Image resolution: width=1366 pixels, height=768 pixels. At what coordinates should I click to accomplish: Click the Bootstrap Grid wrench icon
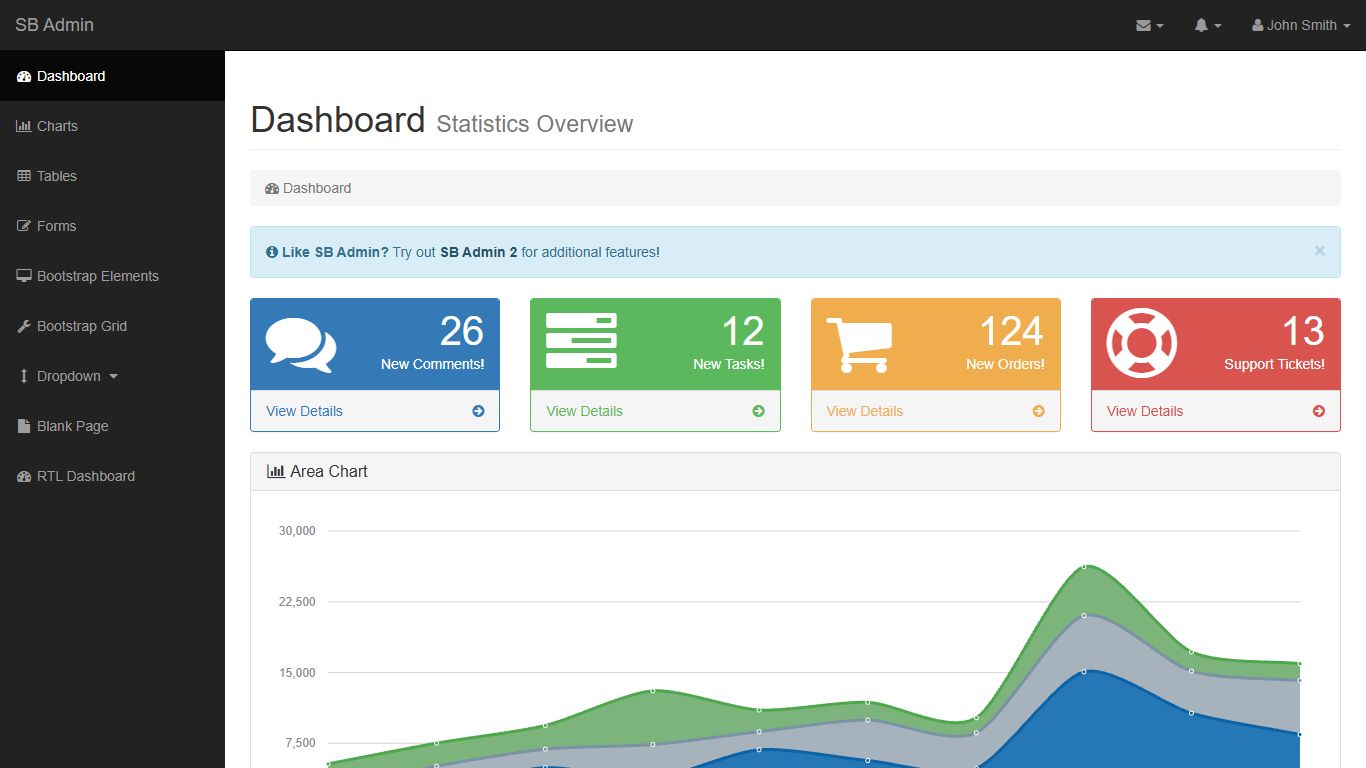click(24, 326)
